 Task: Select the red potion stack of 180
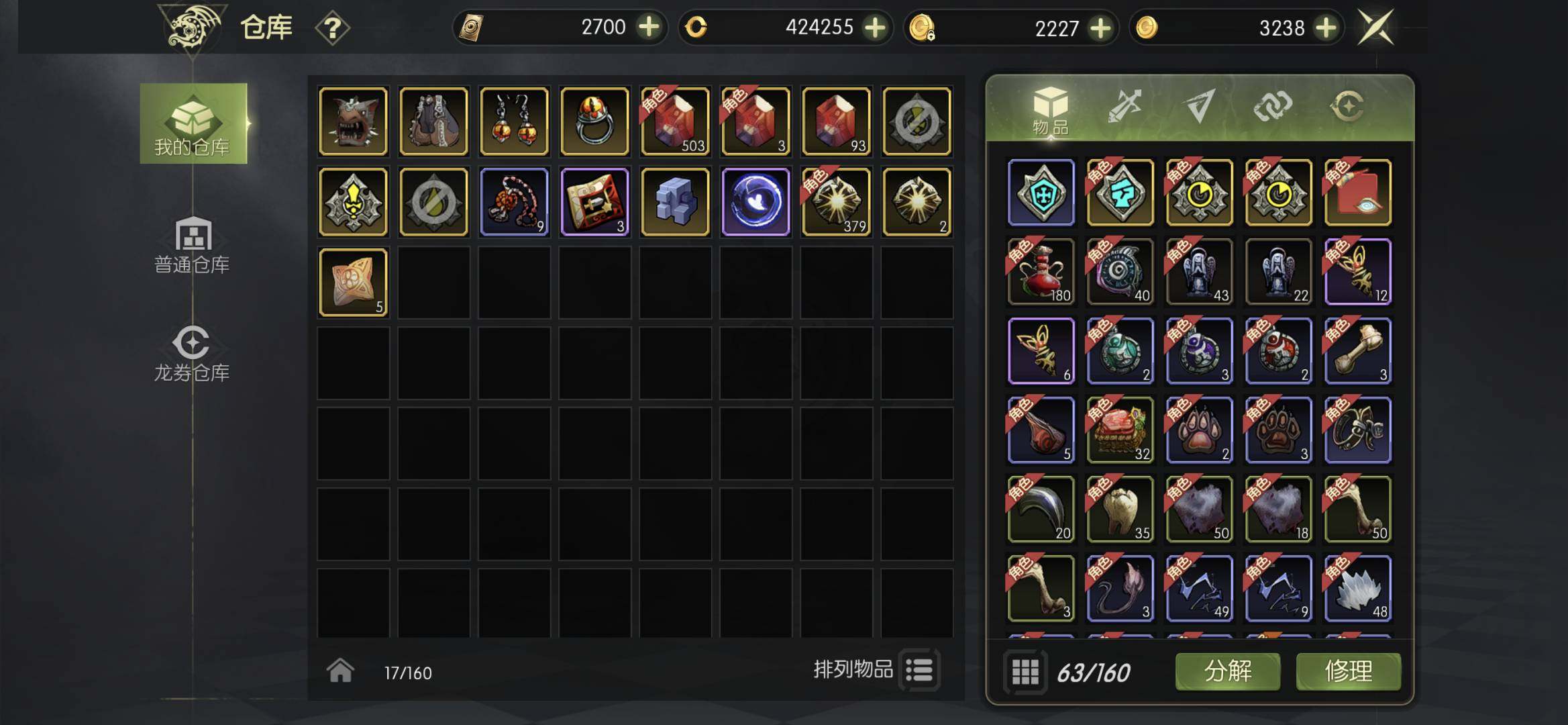1041,272
